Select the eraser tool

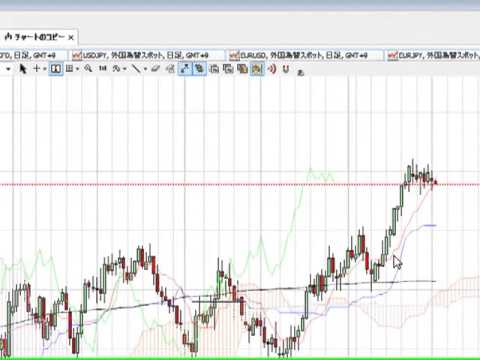click(x=156, y=69)
